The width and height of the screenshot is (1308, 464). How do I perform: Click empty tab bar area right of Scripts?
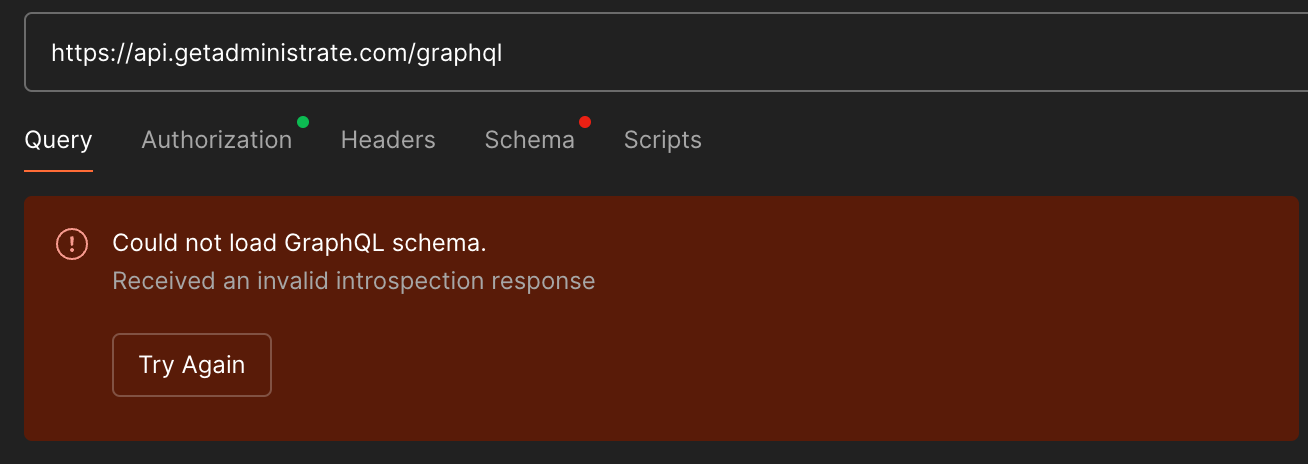click(1000, 140)
